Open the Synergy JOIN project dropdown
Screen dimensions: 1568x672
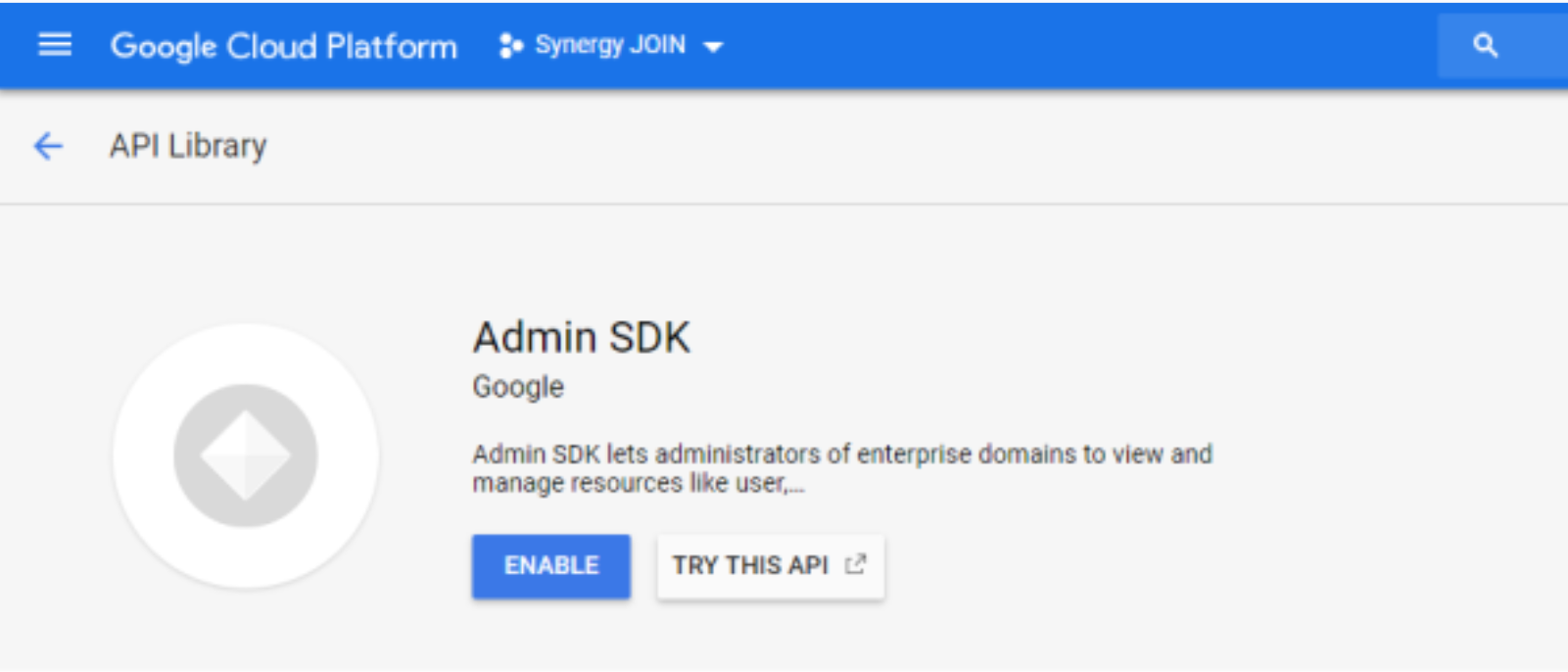pos(610,46)
